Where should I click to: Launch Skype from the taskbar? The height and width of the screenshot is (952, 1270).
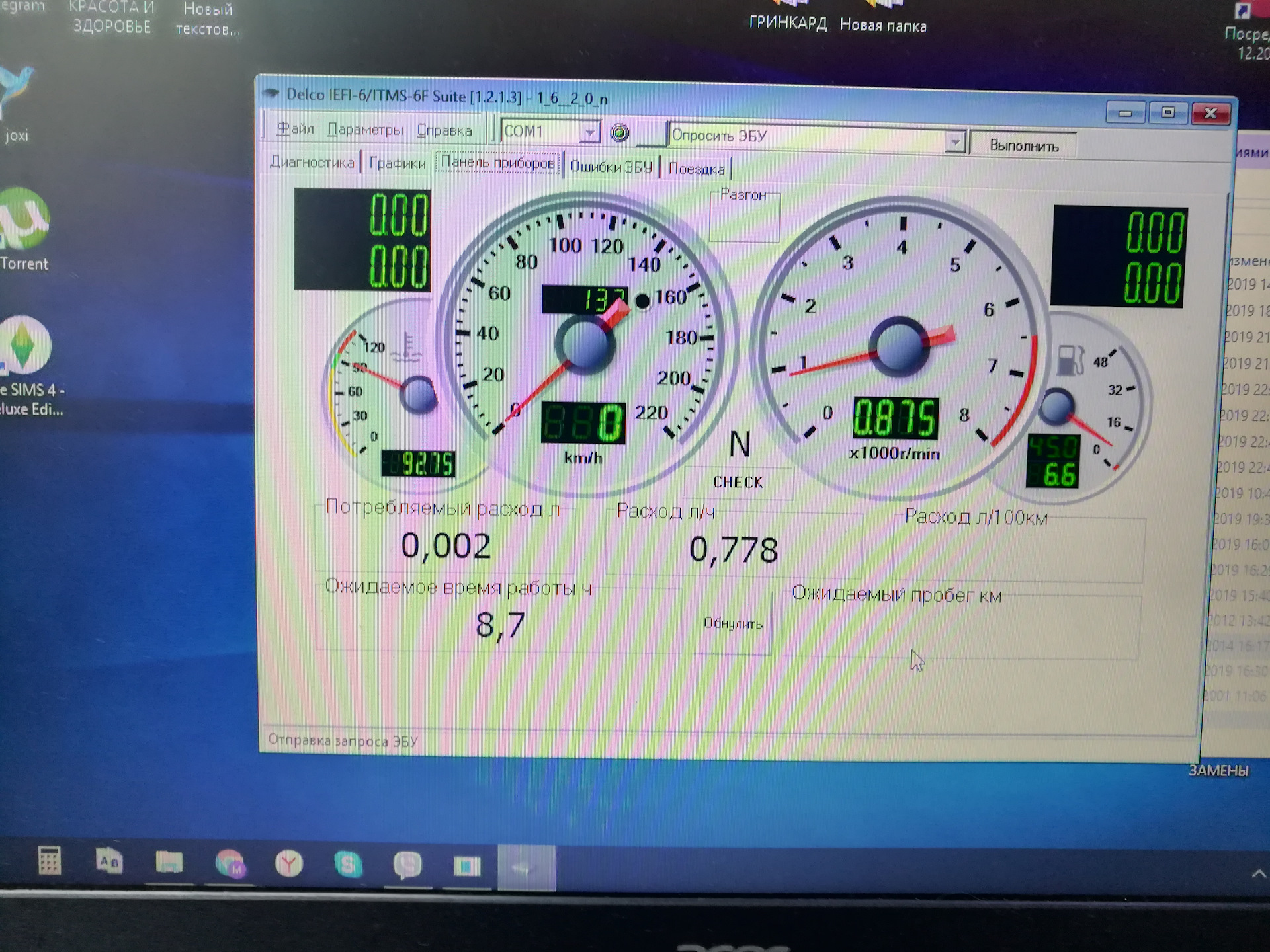348,864
